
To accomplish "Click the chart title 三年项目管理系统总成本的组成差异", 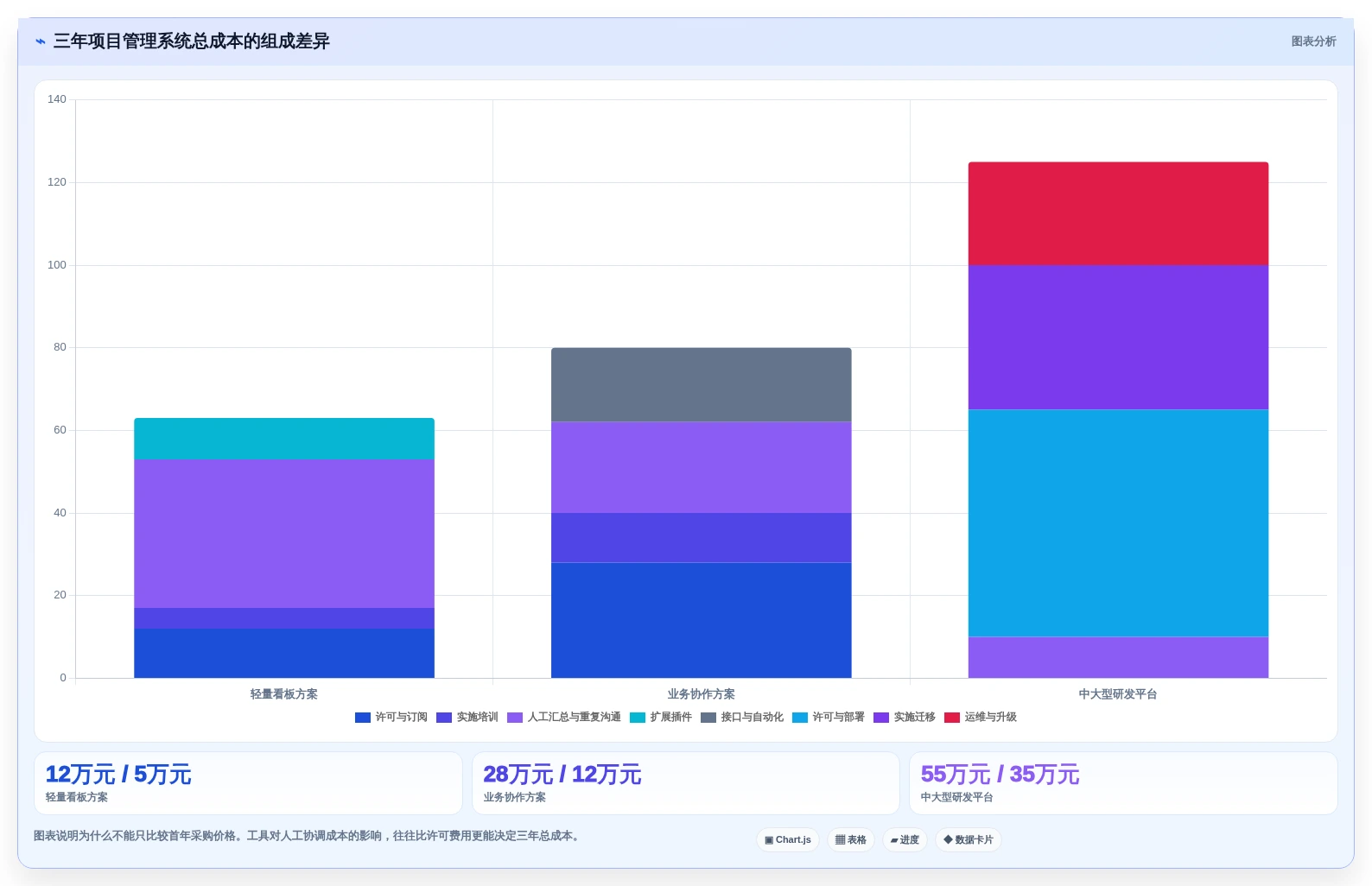I will point(191,41).
